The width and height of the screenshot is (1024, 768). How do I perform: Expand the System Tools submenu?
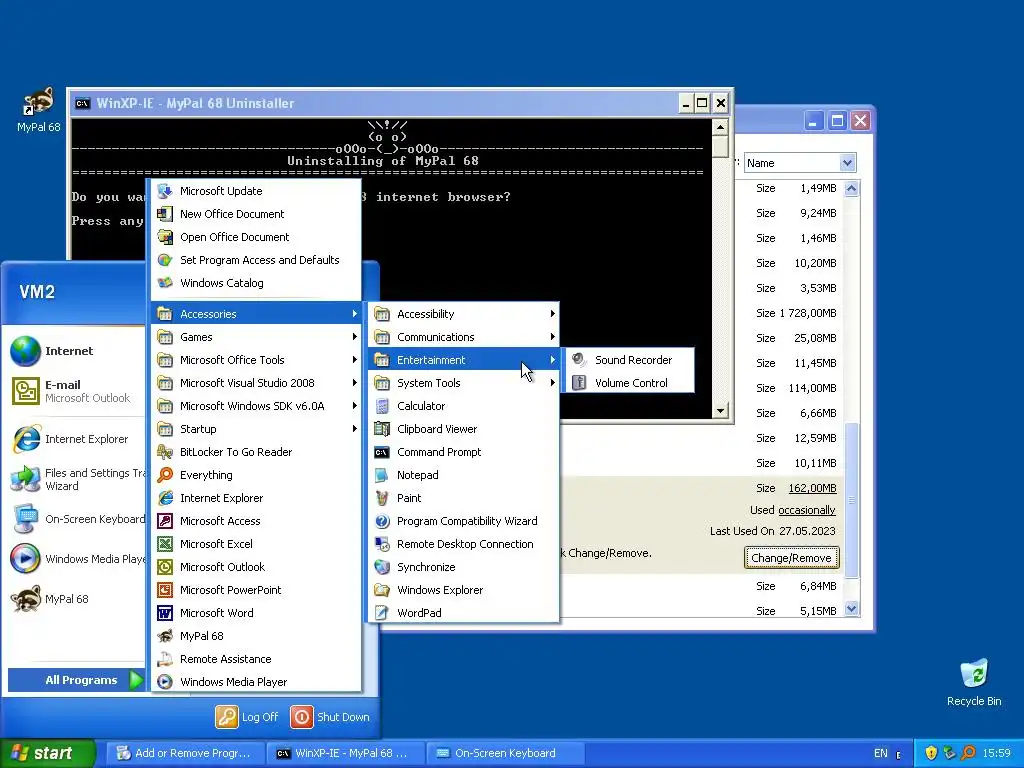point(464,383)
